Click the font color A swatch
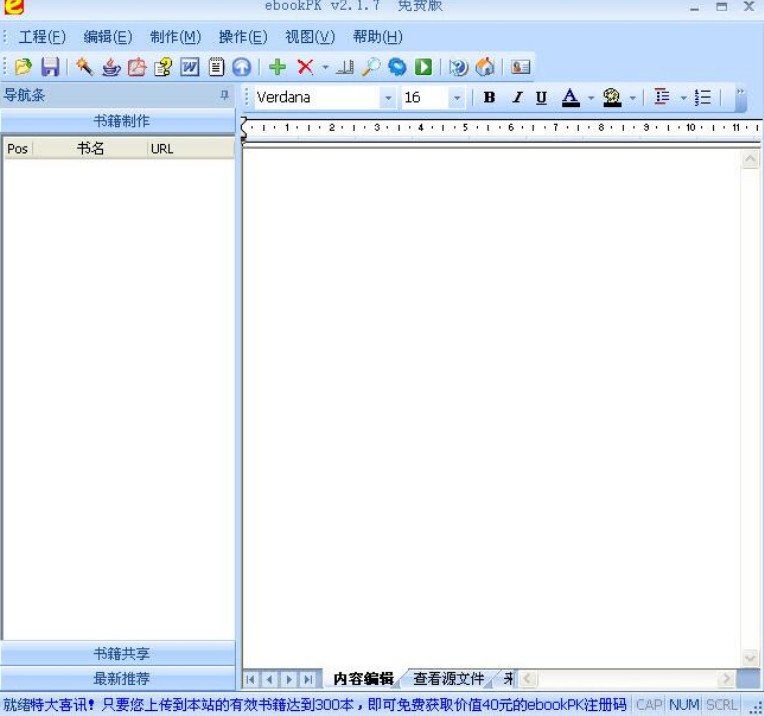This screenshot has height=716, width=764. pos(570,97)
